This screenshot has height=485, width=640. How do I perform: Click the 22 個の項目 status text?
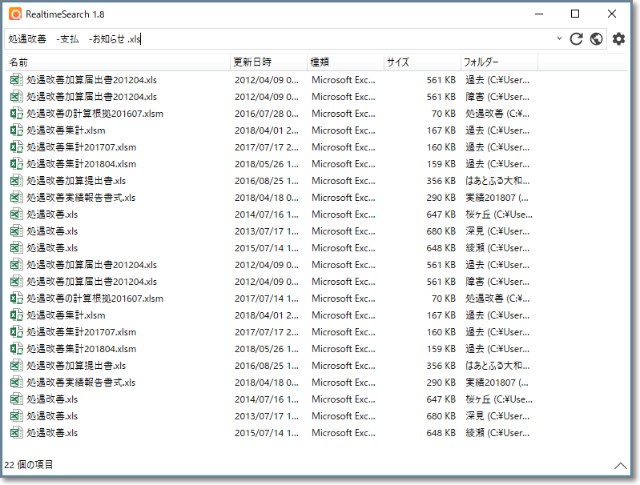point(30,465)
